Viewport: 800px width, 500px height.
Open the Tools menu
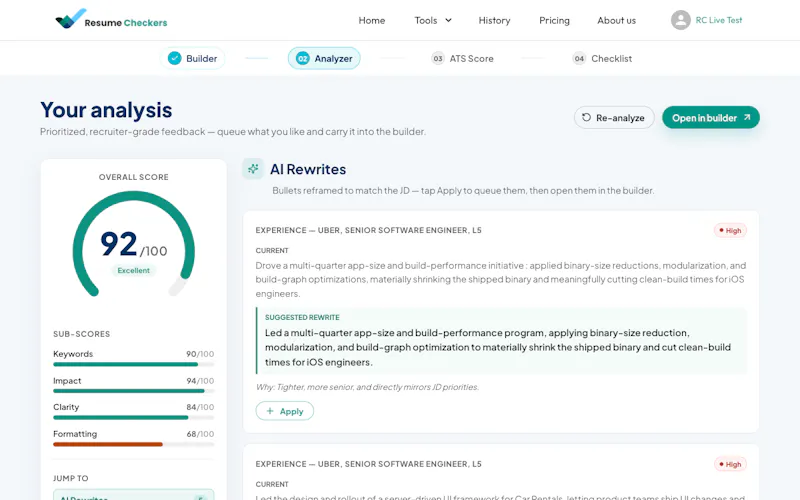pos(433,20)
